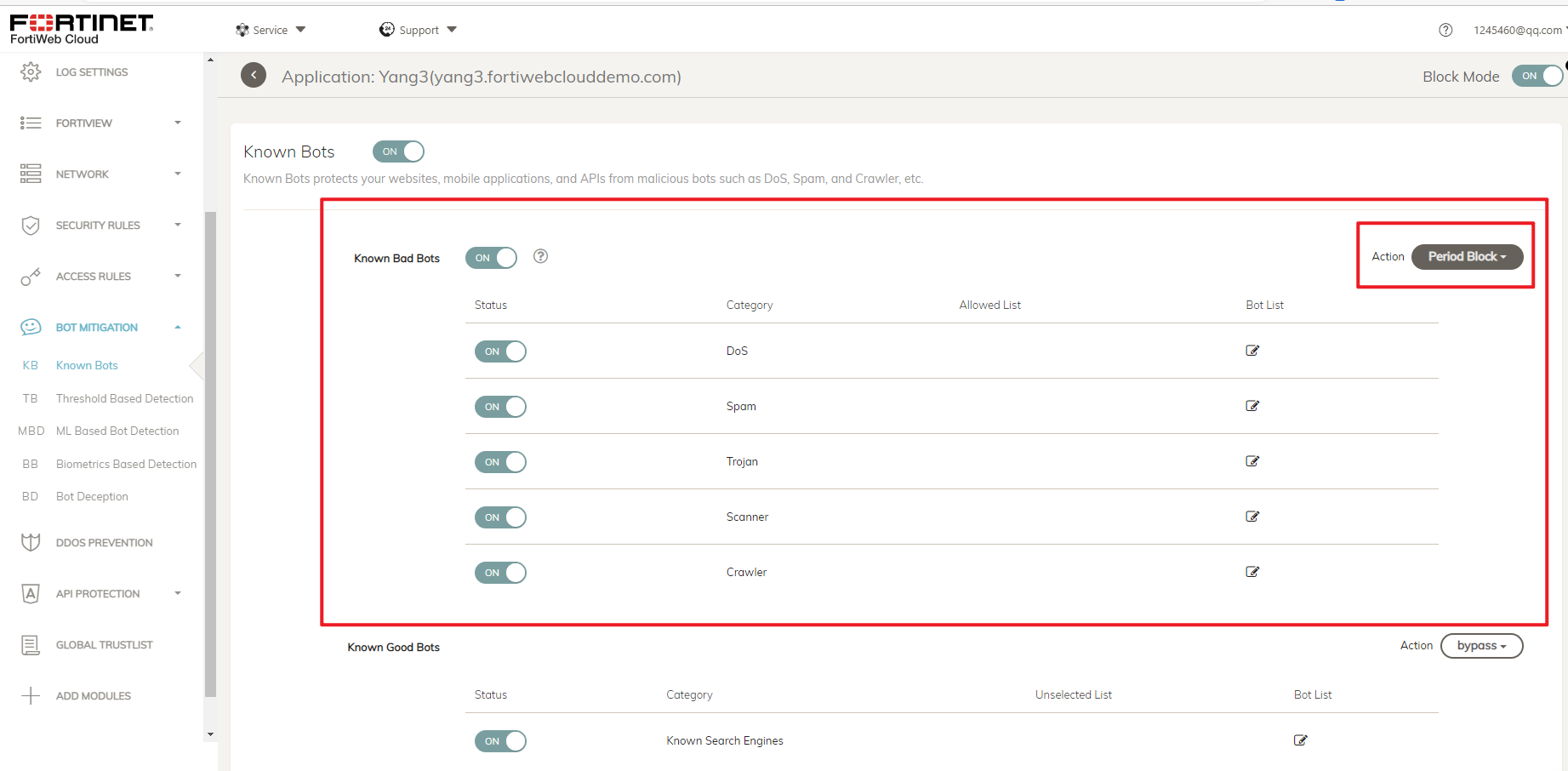Open the Support menu

[x=418, y=30]
